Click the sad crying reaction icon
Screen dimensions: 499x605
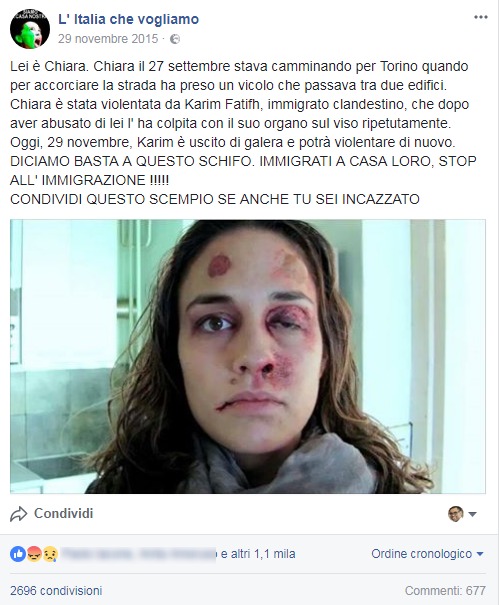coord(50,554)
